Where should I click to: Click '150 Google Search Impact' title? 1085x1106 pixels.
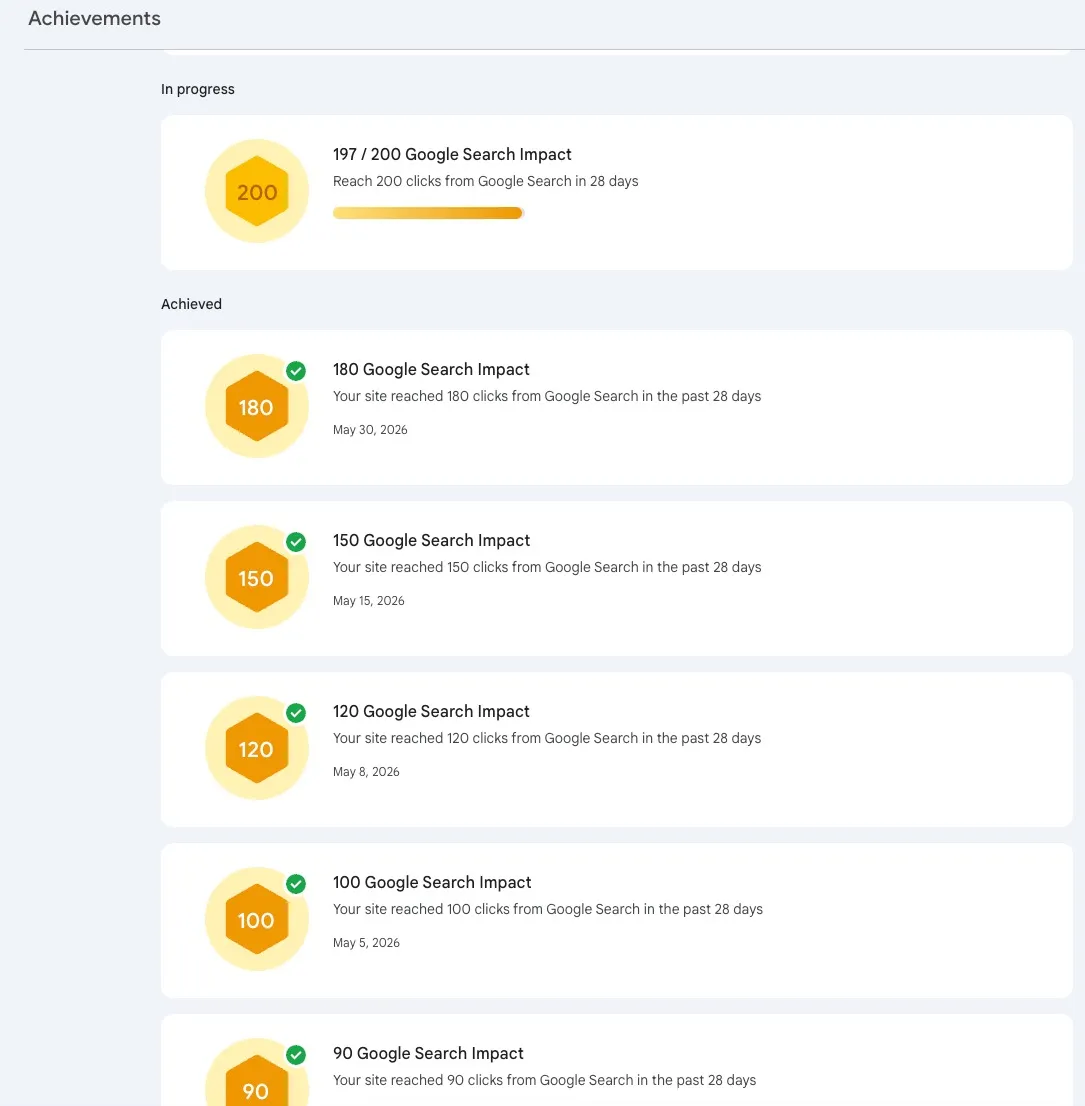(x=432, y=540)
